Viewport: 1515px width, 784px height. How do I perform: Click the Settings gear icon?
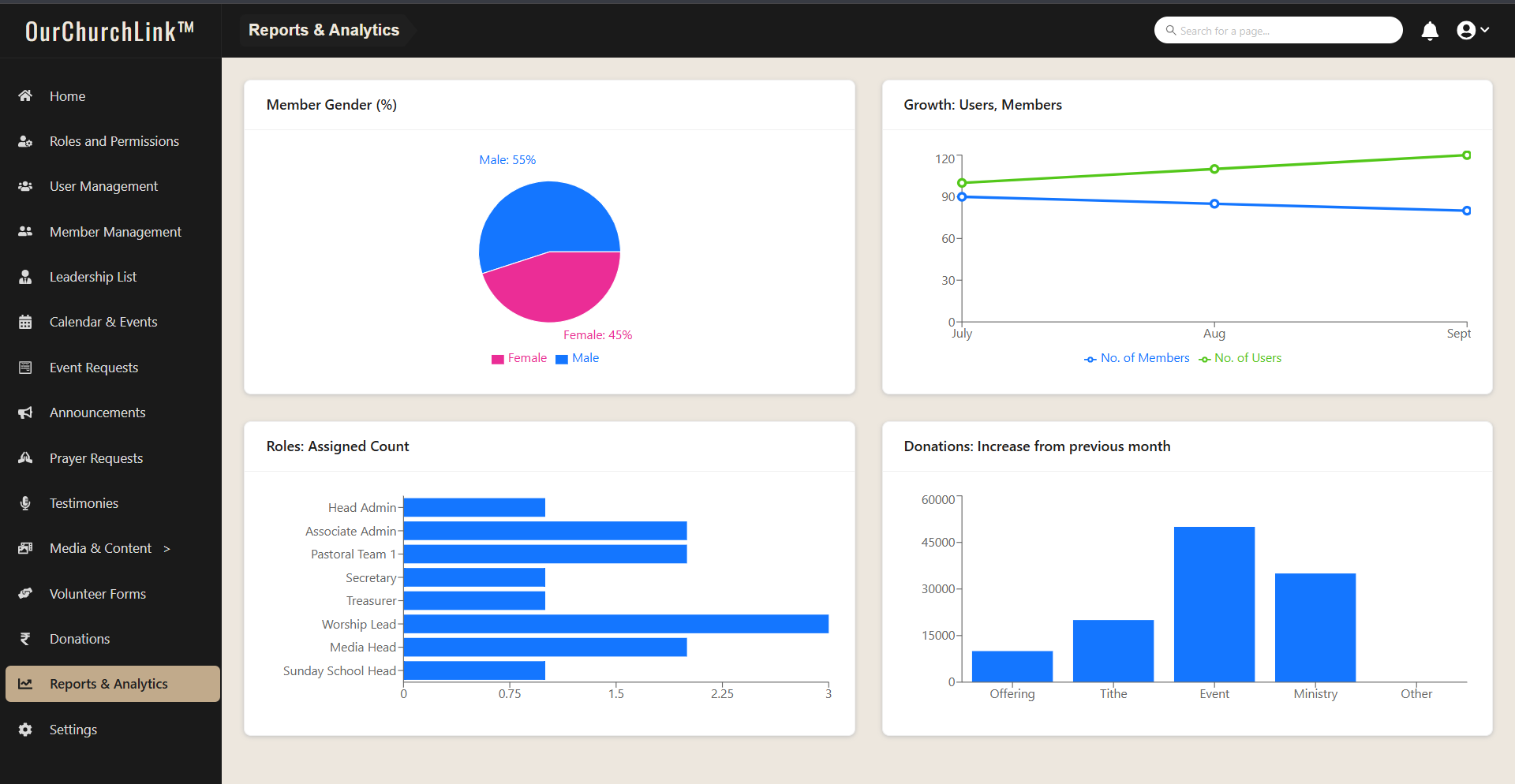coord(25,730)
